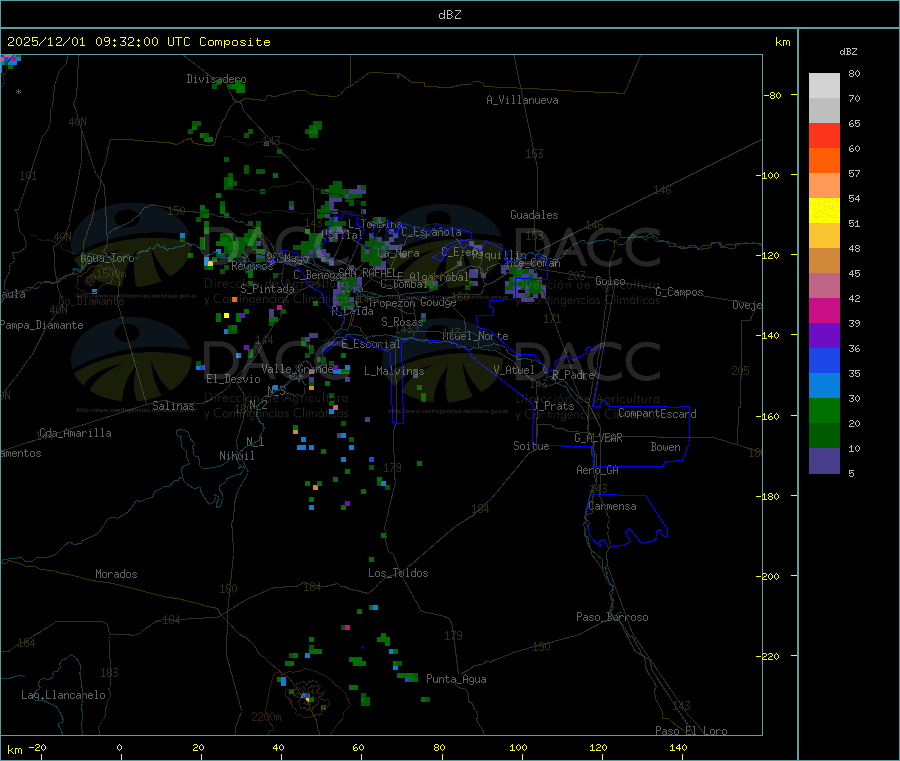This screenshot has width=900, height=761.
Task: Click the Divisadero map label
Action: (x=216, y=79)
